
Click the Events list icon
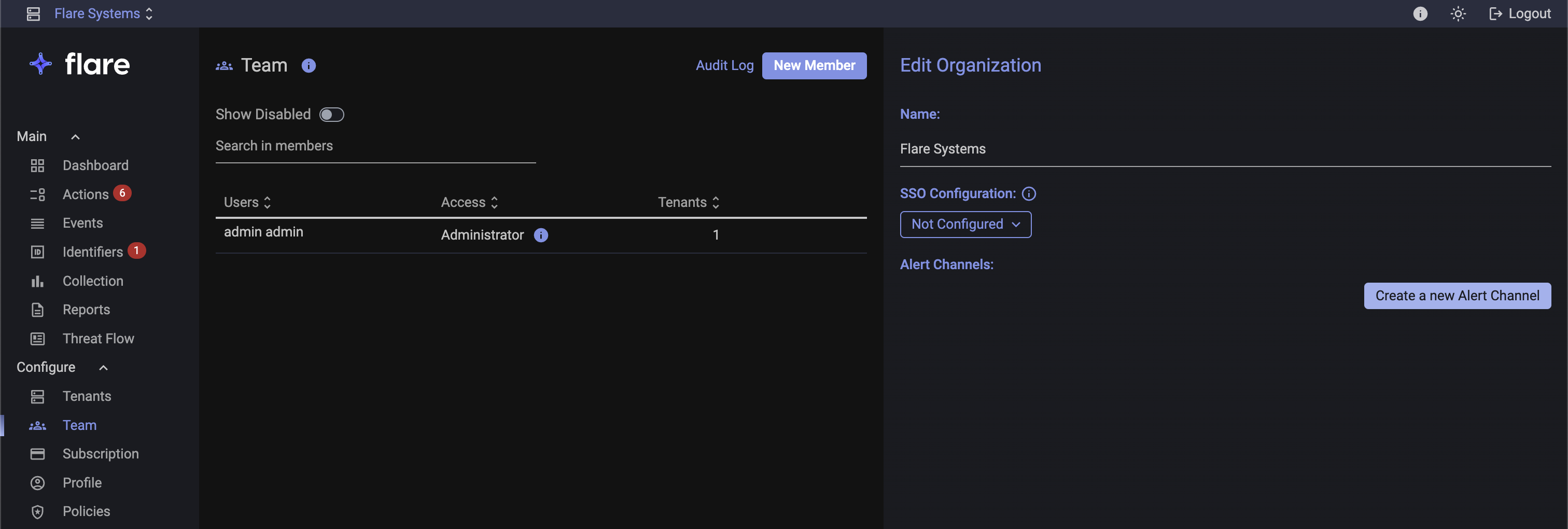37,223
